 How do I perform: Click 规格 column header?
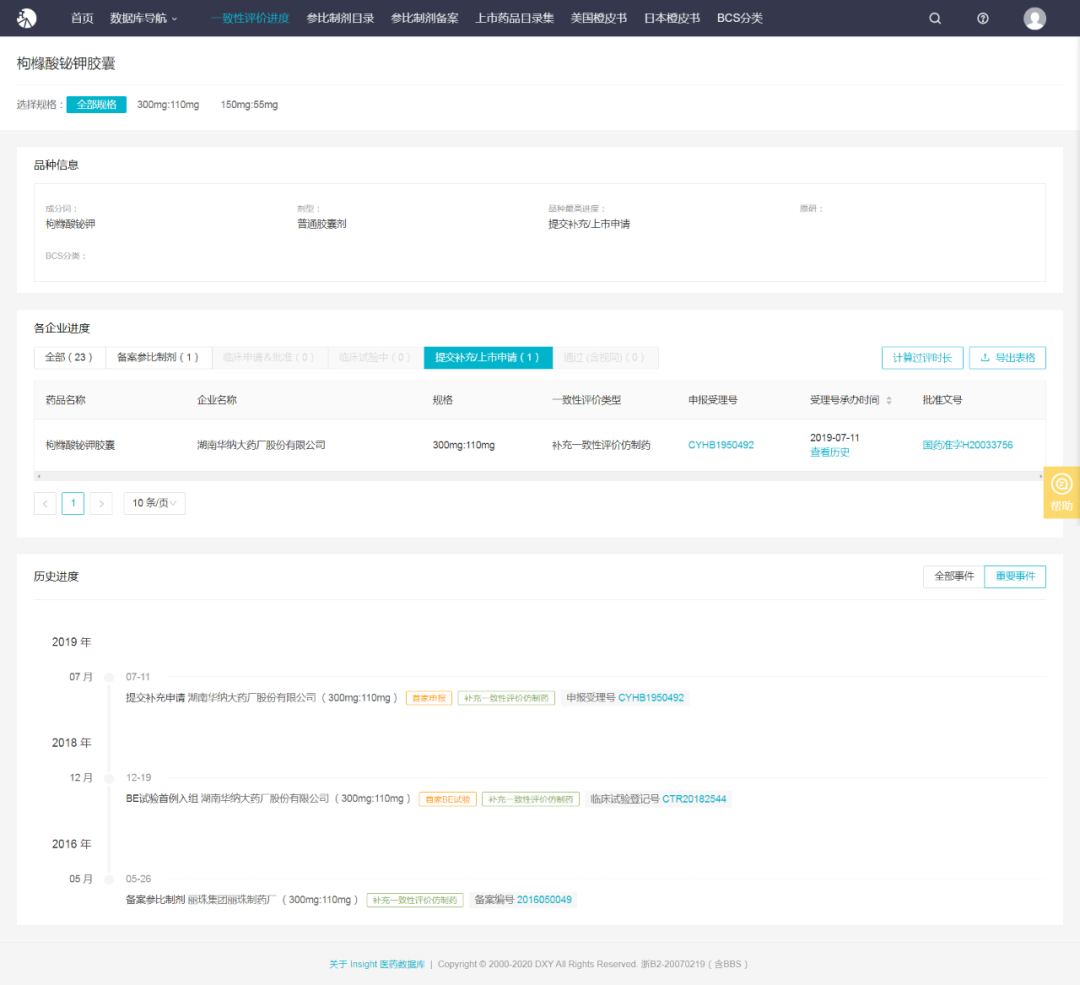[x=443, y=400]
